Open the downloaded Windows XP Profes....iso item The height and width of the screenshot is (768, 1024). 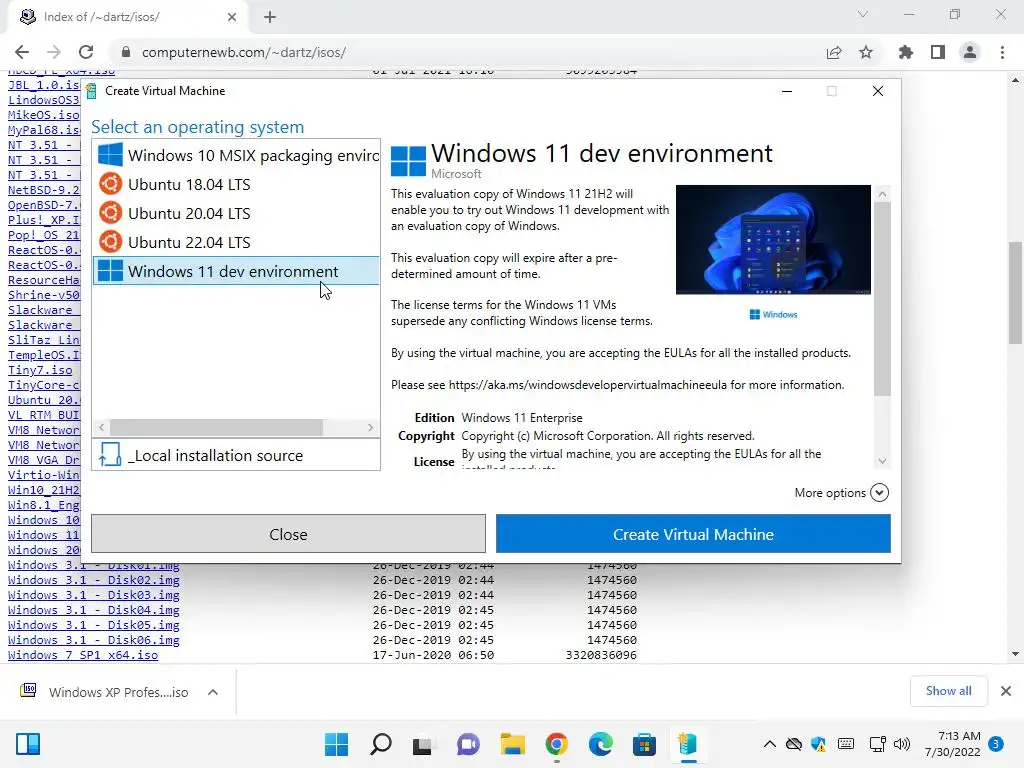(x=104, y=692)
